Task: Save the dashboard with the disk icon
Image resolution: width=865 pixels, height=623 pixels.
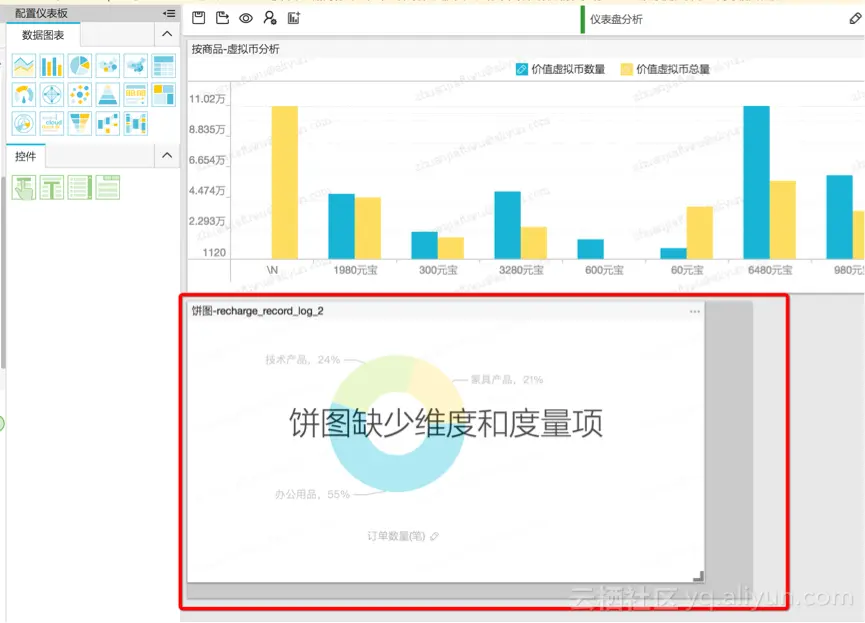Action: (x=199, y=18)
